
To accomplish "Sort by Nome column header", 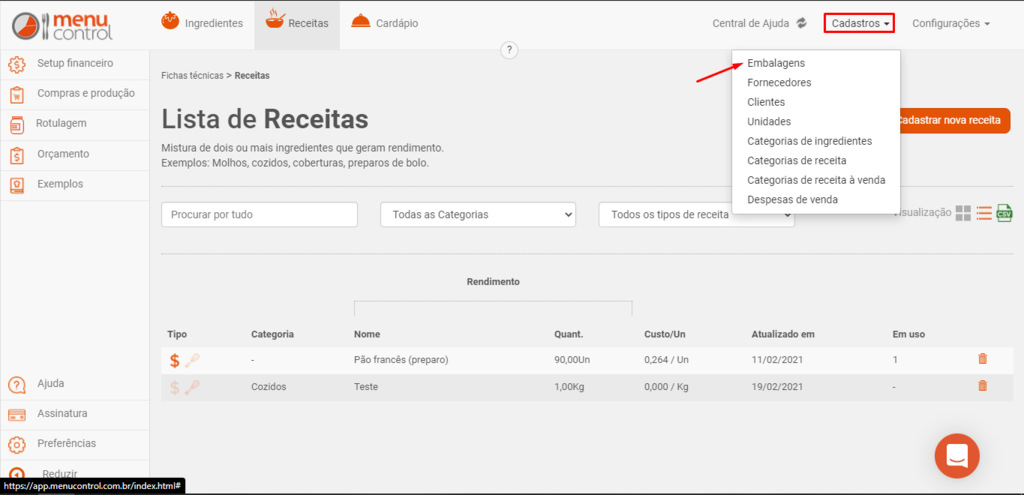I will (367, 334).
